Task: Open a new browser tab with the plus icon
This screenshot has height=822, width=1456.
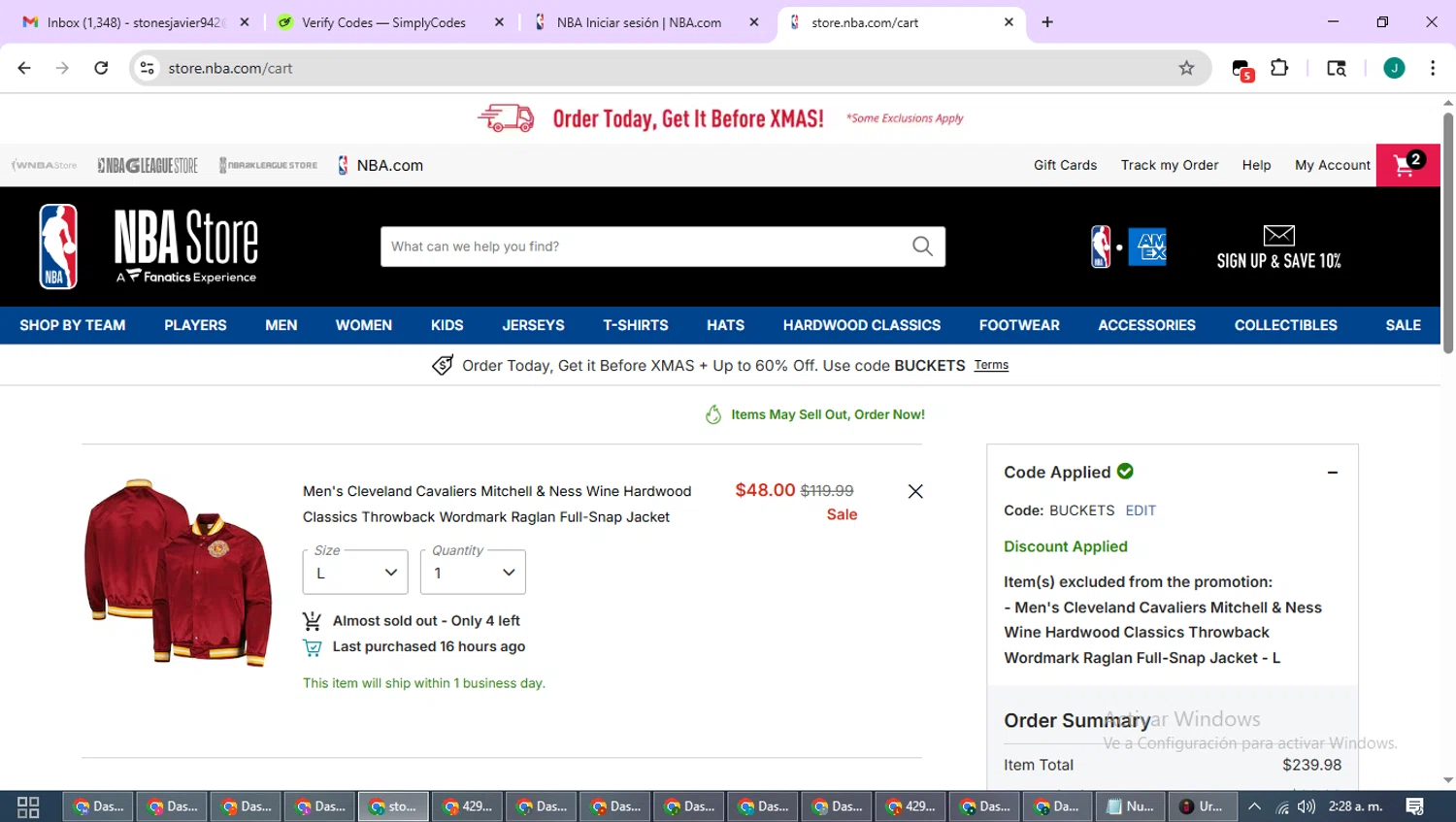Action: (x=1047, y=22)
